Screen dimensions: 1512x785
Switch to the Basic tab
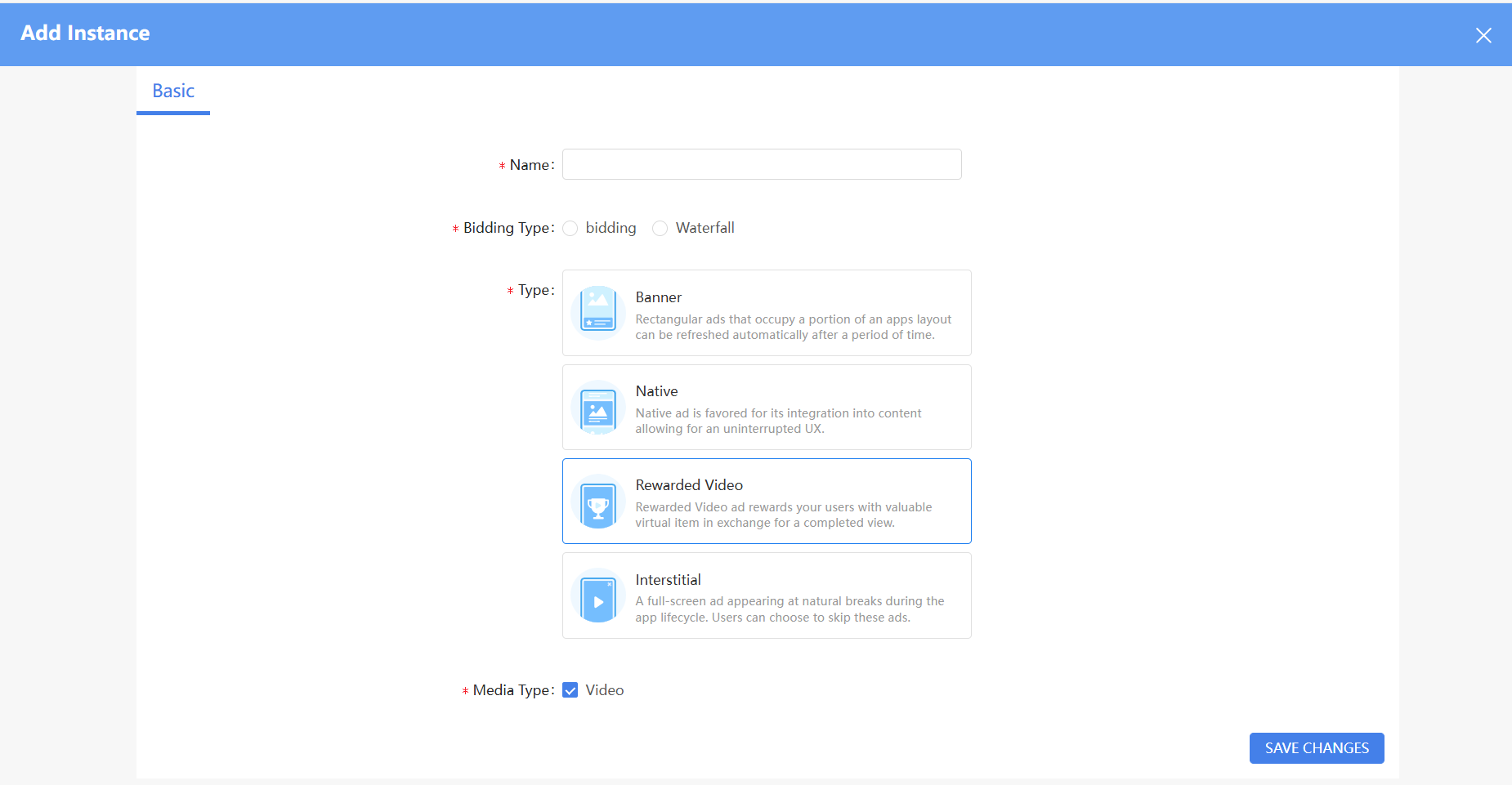point(172,91)
